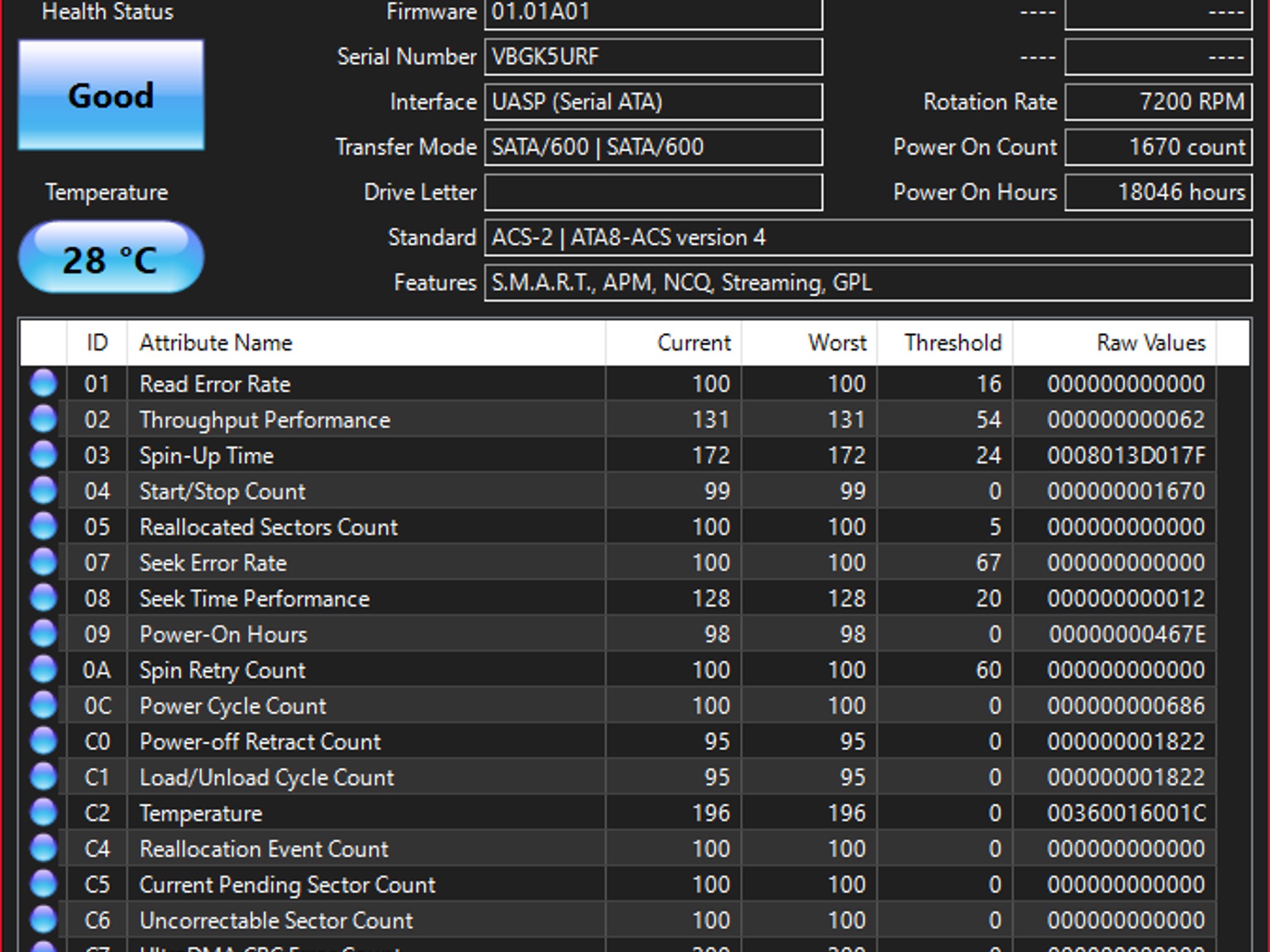Screen dimensions: 1270x952
Task: Click the status orb for Reallocated Sectors Count
Action: (43, 527)
